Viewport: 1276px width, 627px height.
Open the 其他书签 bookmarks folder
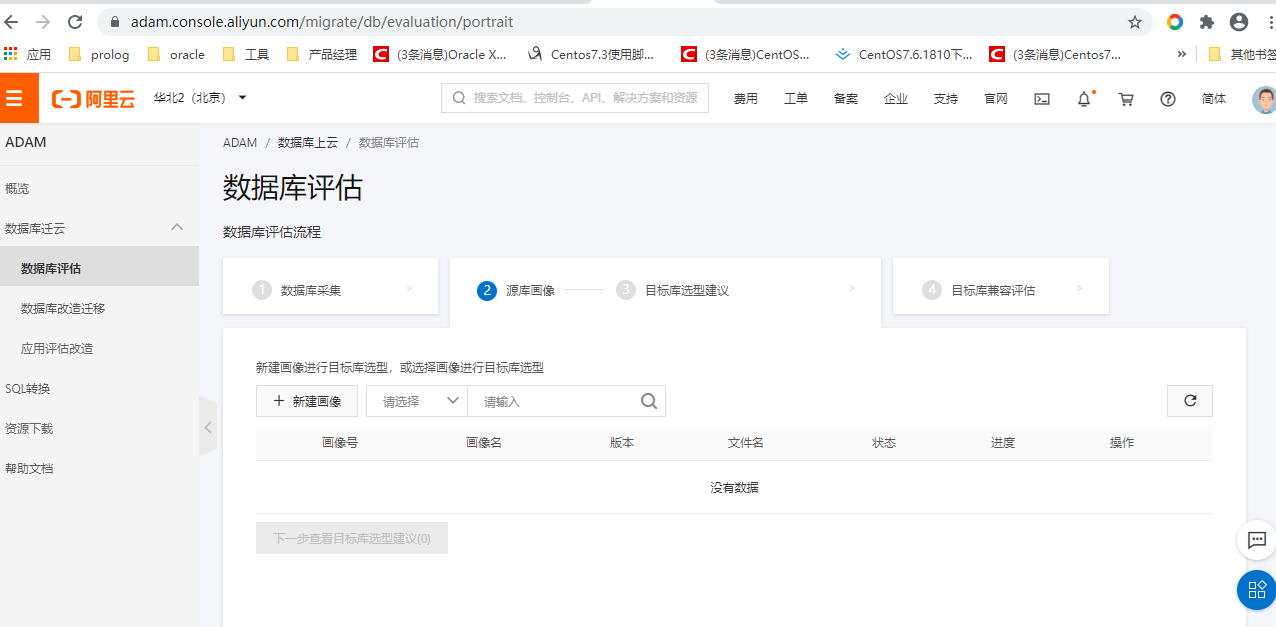click(1242, 55)
